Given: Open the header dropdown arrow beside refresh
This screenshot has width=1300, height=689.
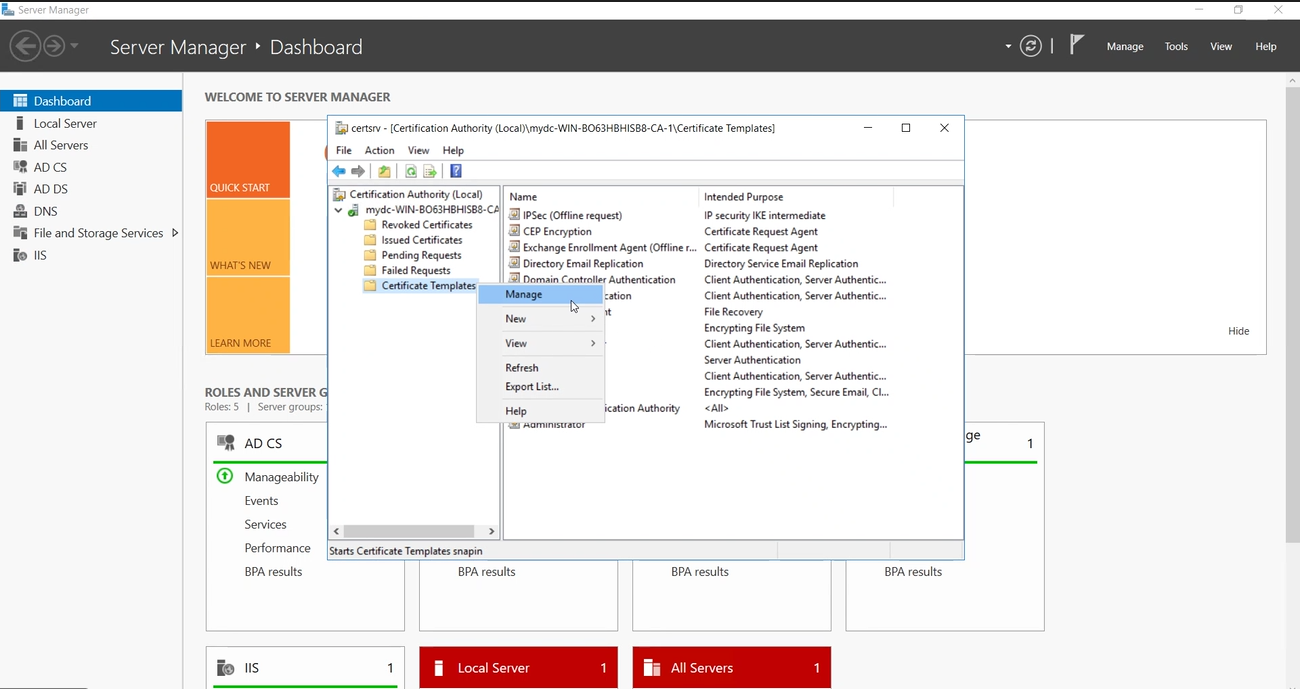Looking at the screenshot, I should tap(1008, 46).
